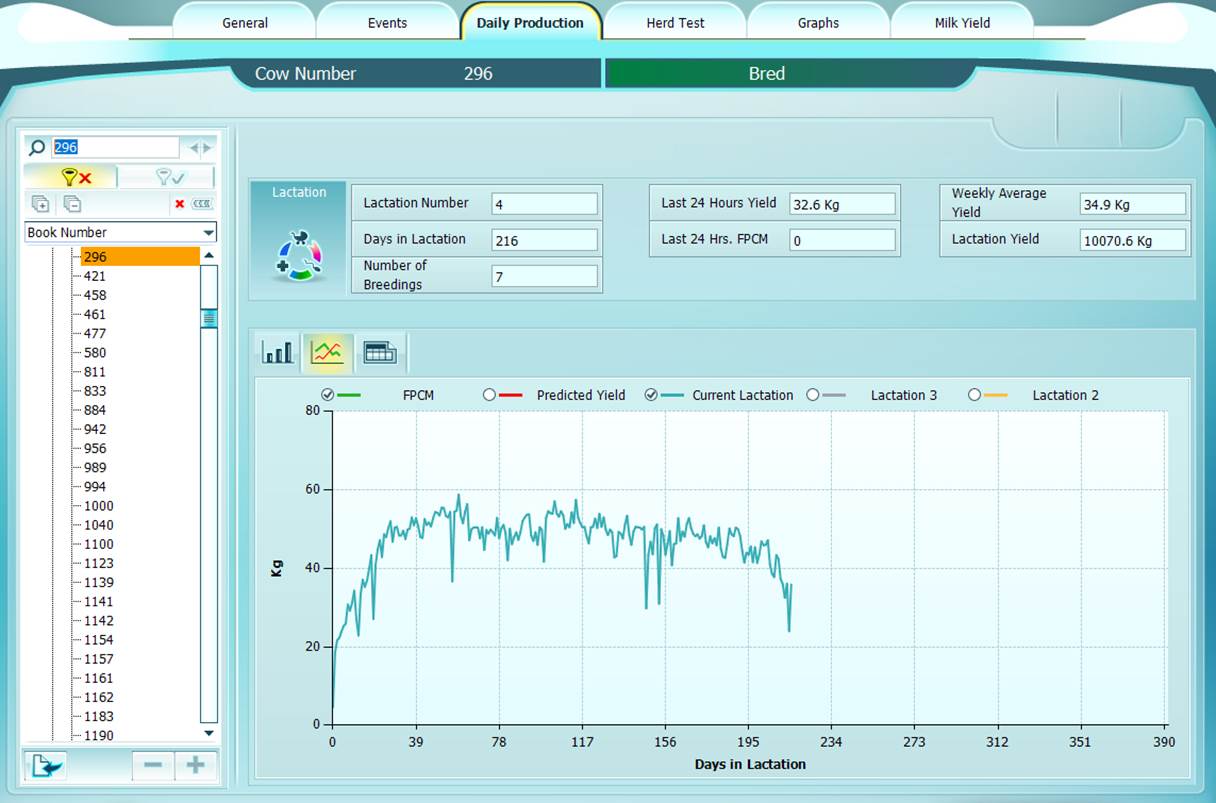Click the magnifier search icon
This screenshot has height=803, width=1216.
coord(37,148)
